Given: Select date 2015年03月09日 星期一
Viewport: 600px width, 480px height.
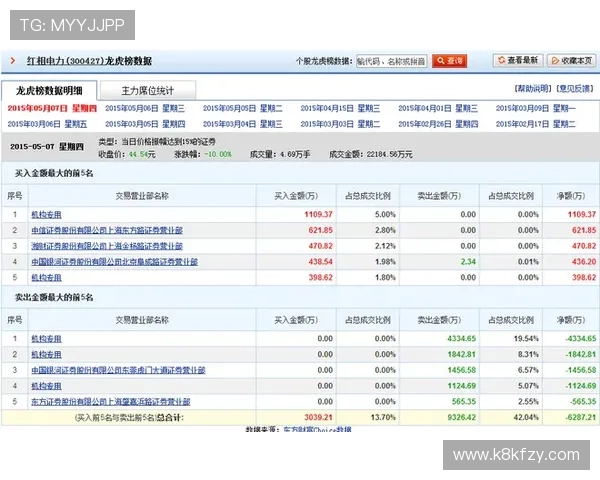Looking at the screenshot, I should [536, 108].
